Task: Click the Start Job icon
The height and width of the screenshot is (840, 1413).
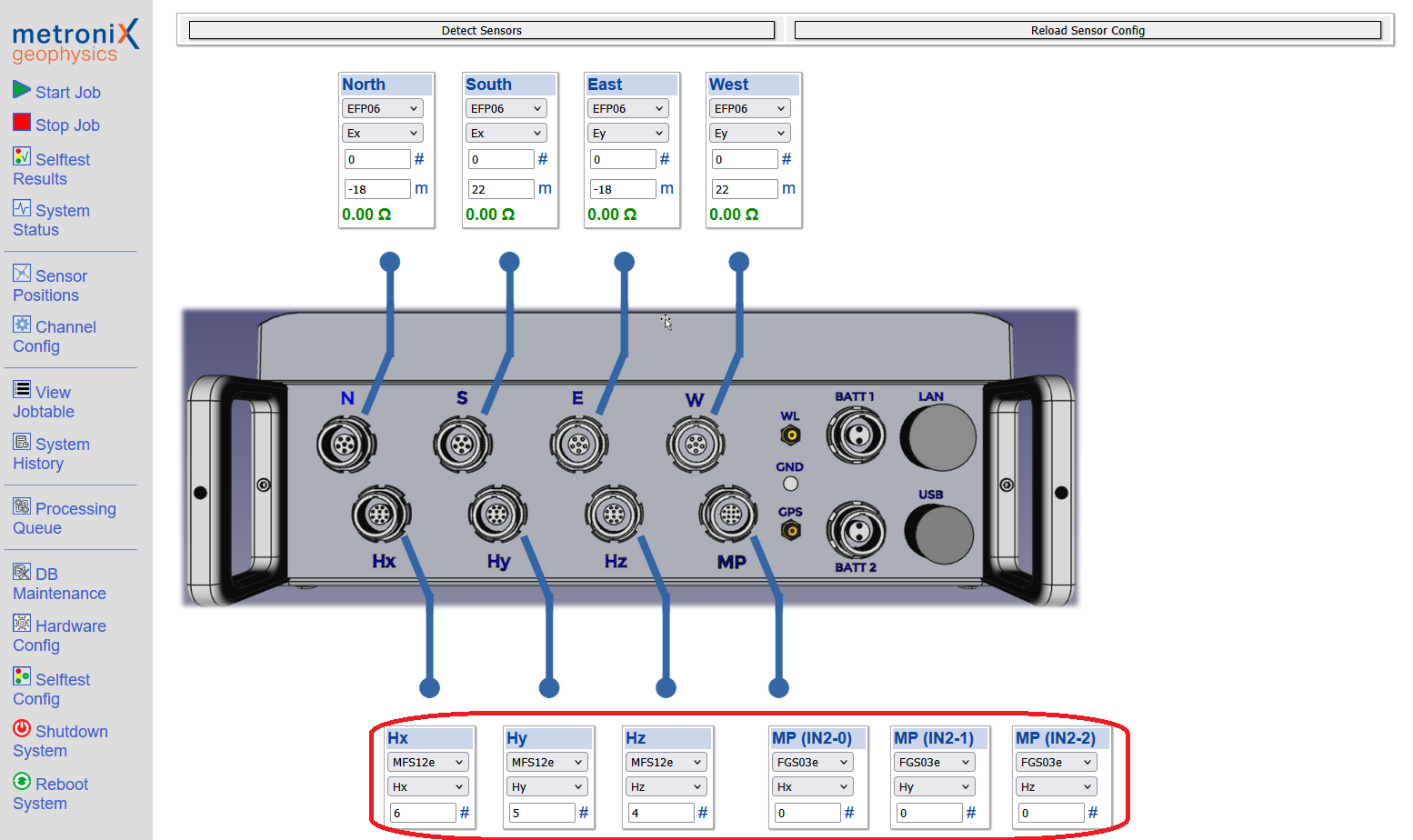Action: (22, 91)
